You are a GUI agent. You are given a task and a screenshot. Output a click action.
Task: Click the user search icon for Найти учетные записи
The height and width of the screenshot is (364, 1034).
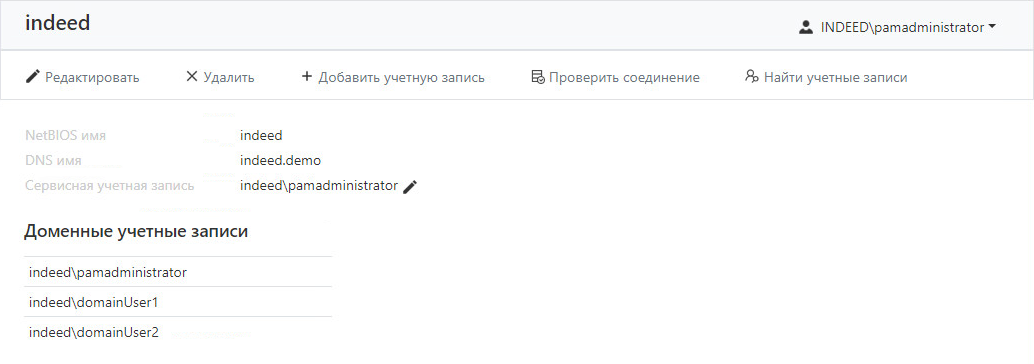(752, 77)
